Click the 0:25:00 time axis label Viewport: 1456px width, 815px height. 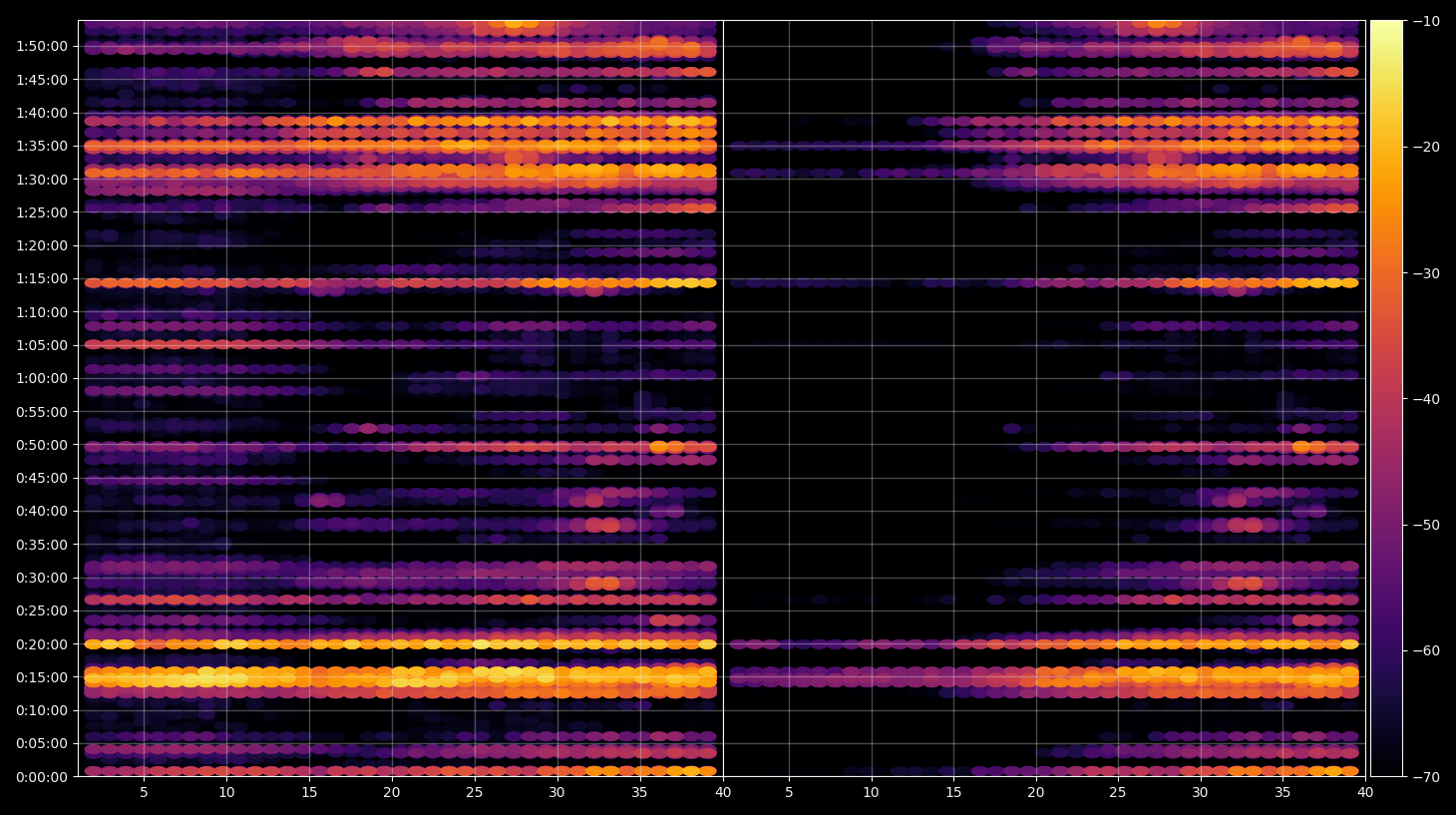[42, 611]
